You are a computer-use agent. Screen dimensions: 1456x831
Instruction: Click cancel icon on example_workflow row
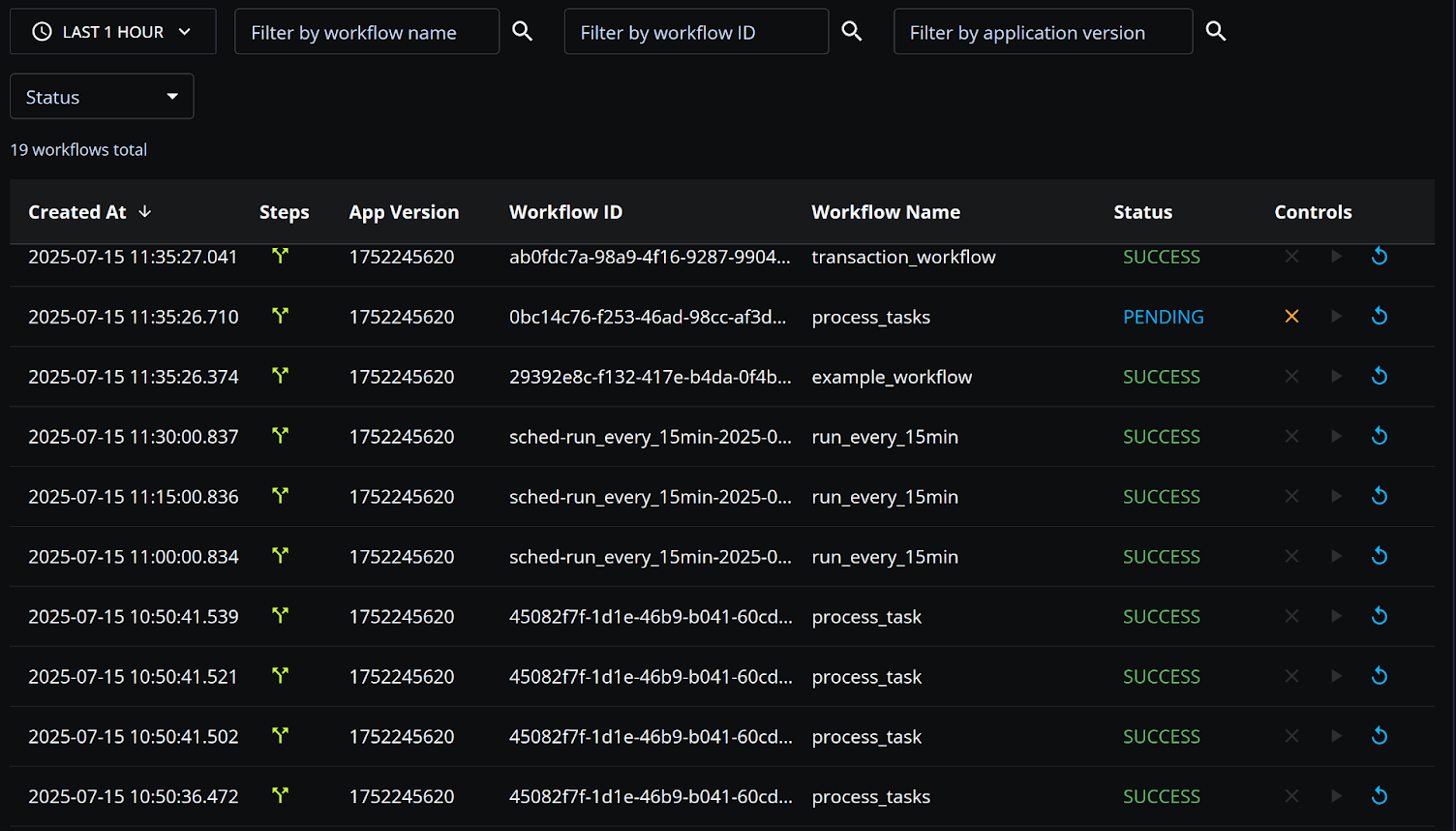point(1291,377)
